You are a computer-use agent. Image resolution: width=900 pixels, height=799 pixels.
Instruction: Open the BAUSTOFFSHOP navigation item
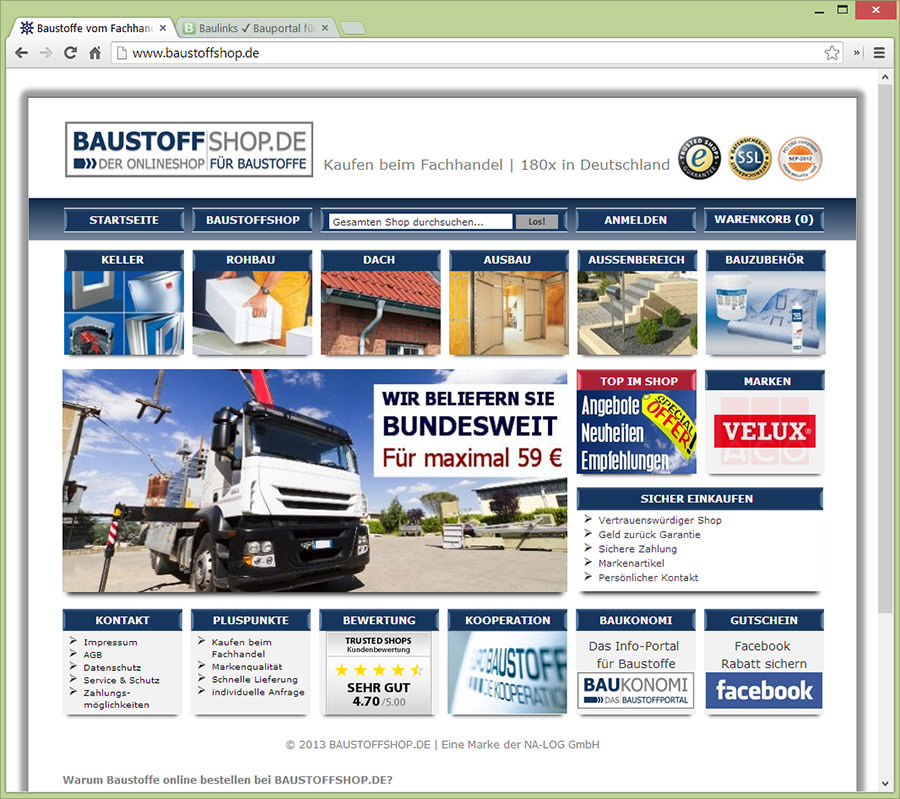tap(253, 220)
